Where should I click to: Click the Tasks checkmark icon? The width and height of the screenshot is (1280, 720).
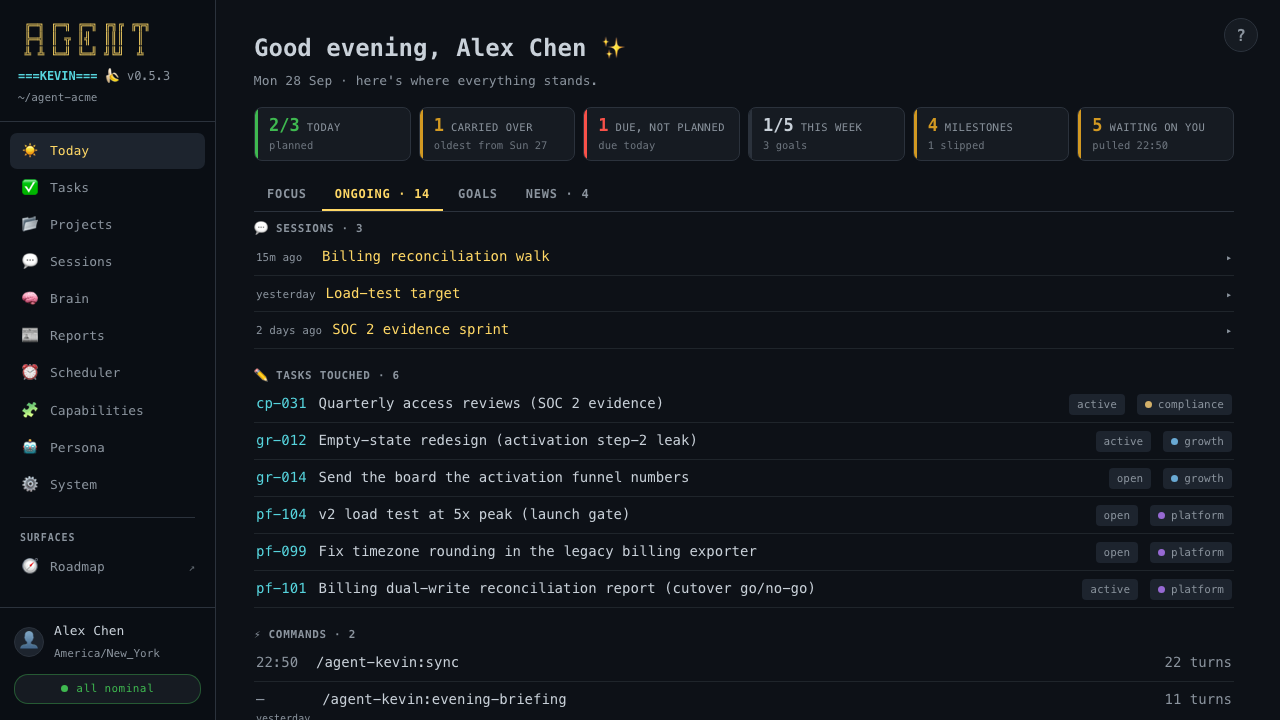point(30,187)
